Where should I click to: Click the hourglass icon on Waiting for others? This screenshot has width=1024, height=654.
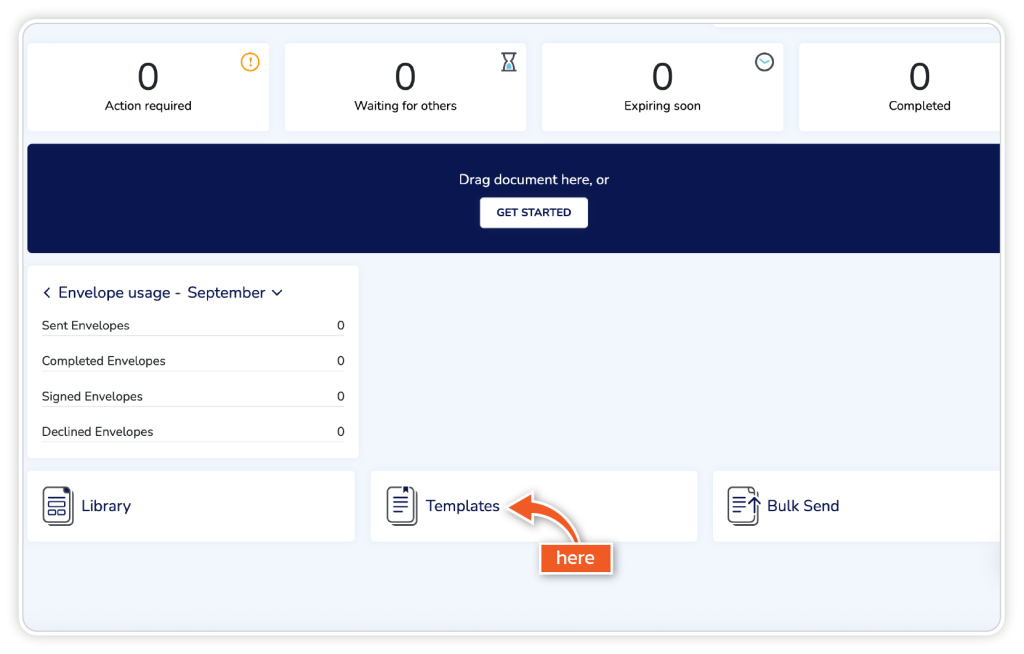[509, 62]
